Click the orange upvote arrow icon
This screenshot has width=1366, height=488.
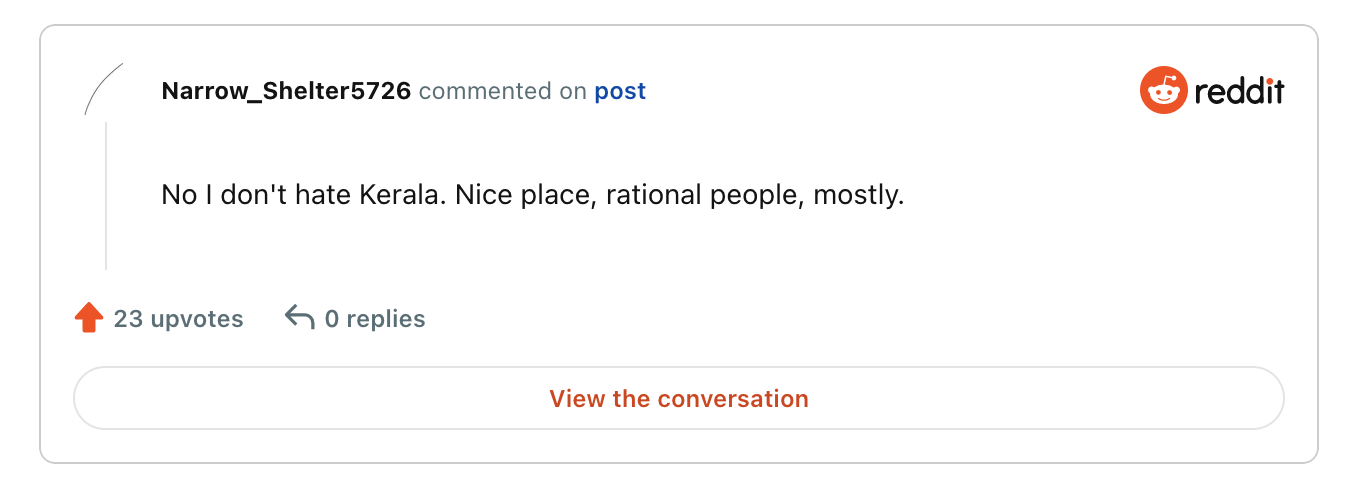[89, 319]
